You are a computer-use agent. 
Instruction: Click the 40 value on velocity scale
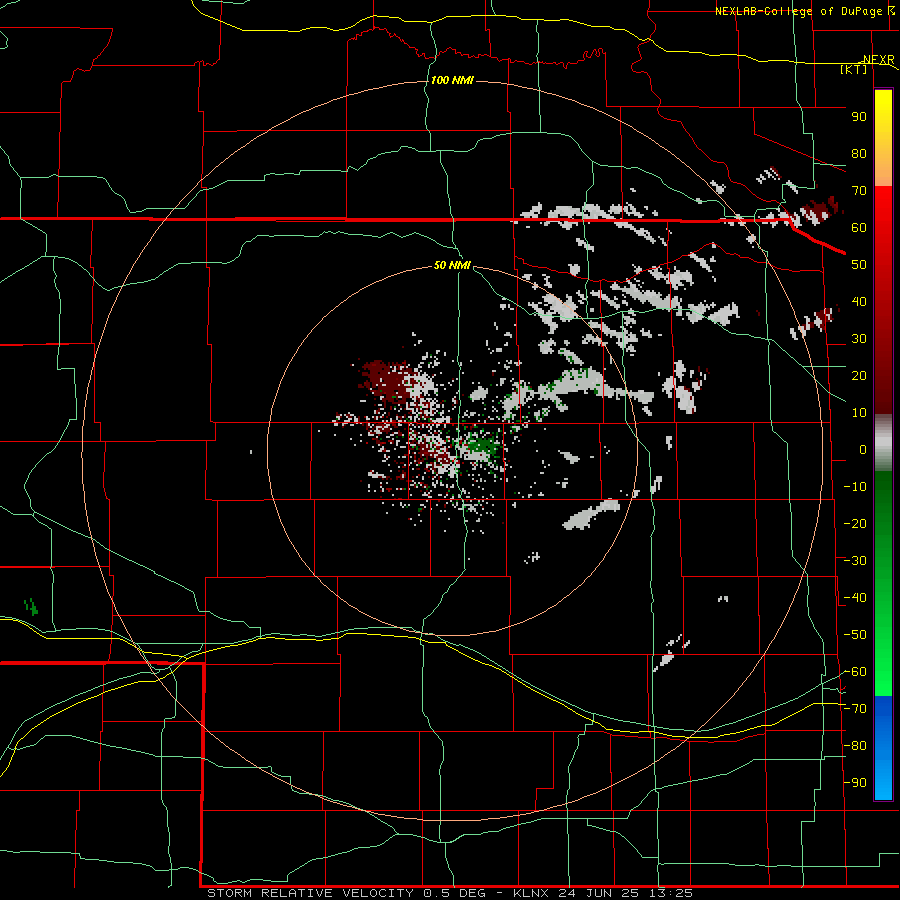(x=859, y=301)
